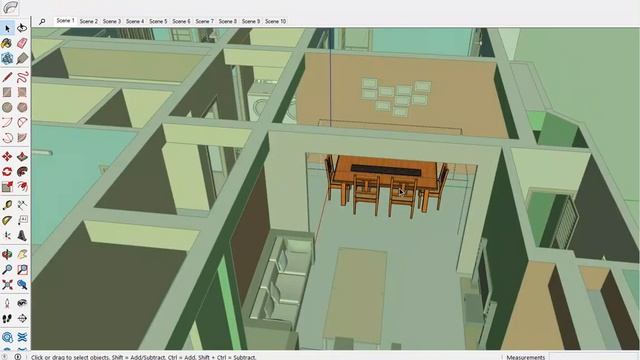Select the Line pencil tool

tap(7, 77)
